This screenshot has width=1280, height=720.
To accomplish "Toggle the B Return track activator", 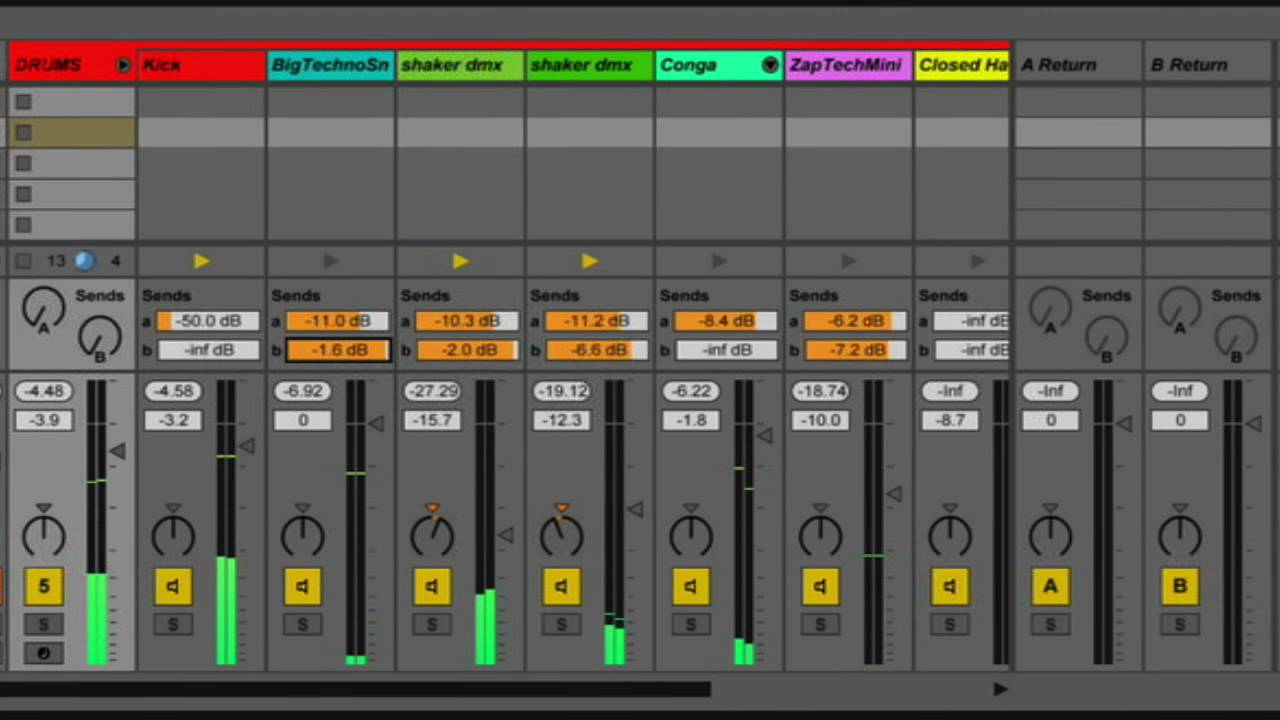I will click(x=1180, y=587).
